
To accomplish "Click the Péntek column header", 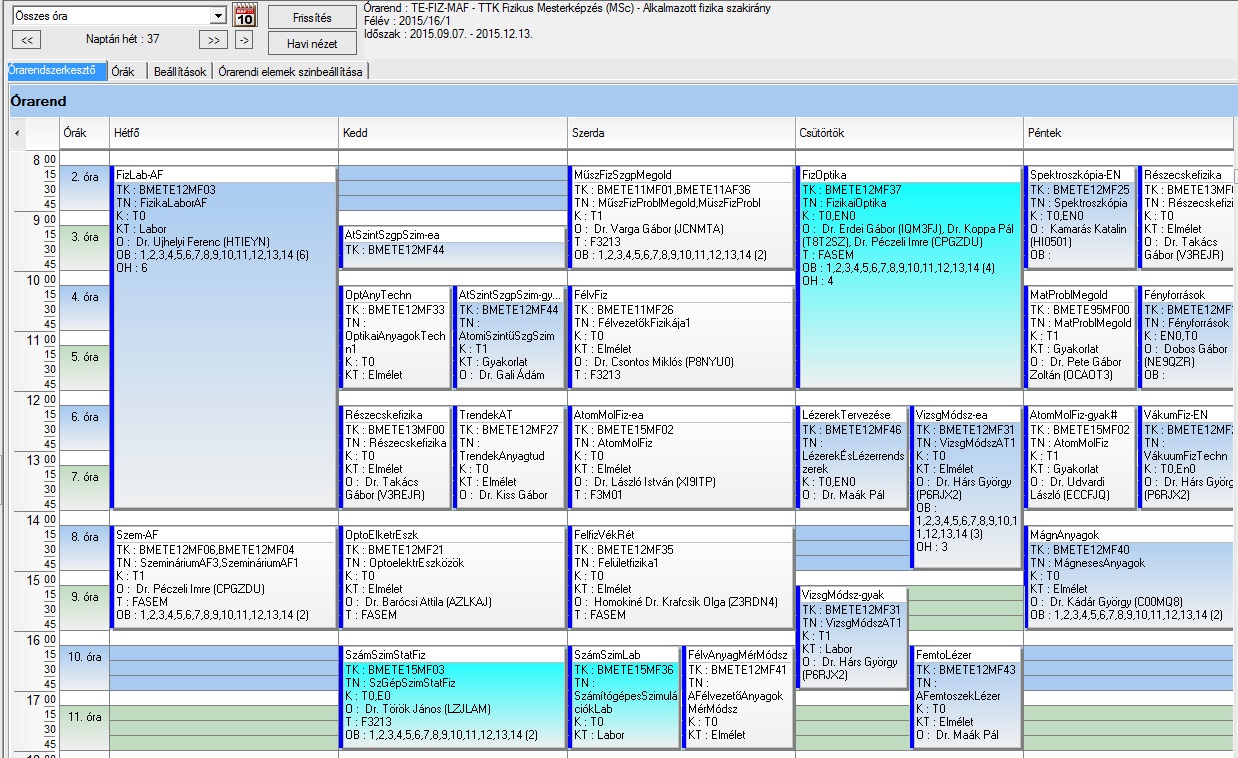I will click(1130, 133).
